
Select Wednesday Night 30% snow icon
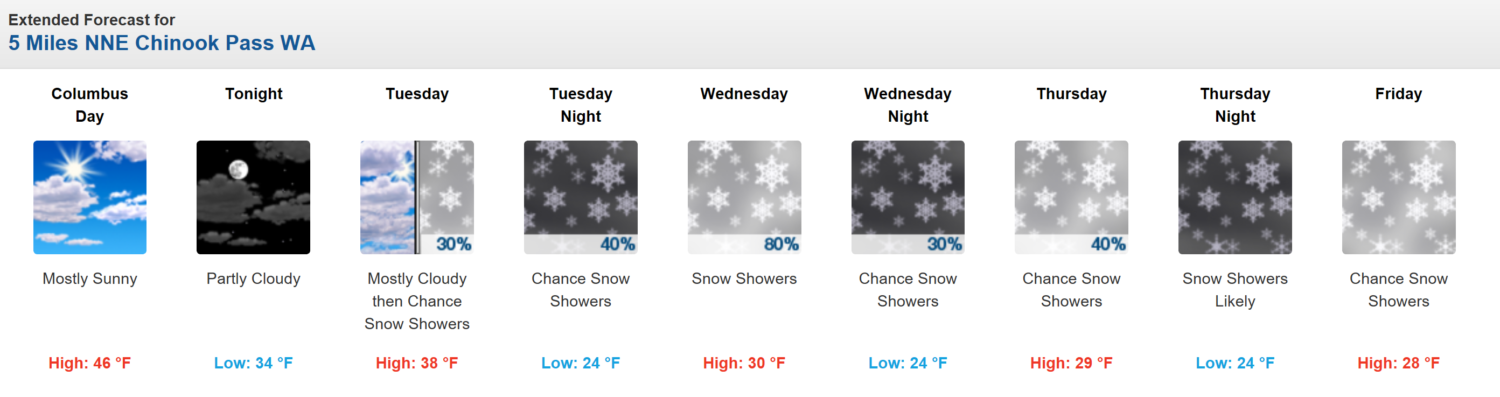pyautogui.click(x=908, y=197)
